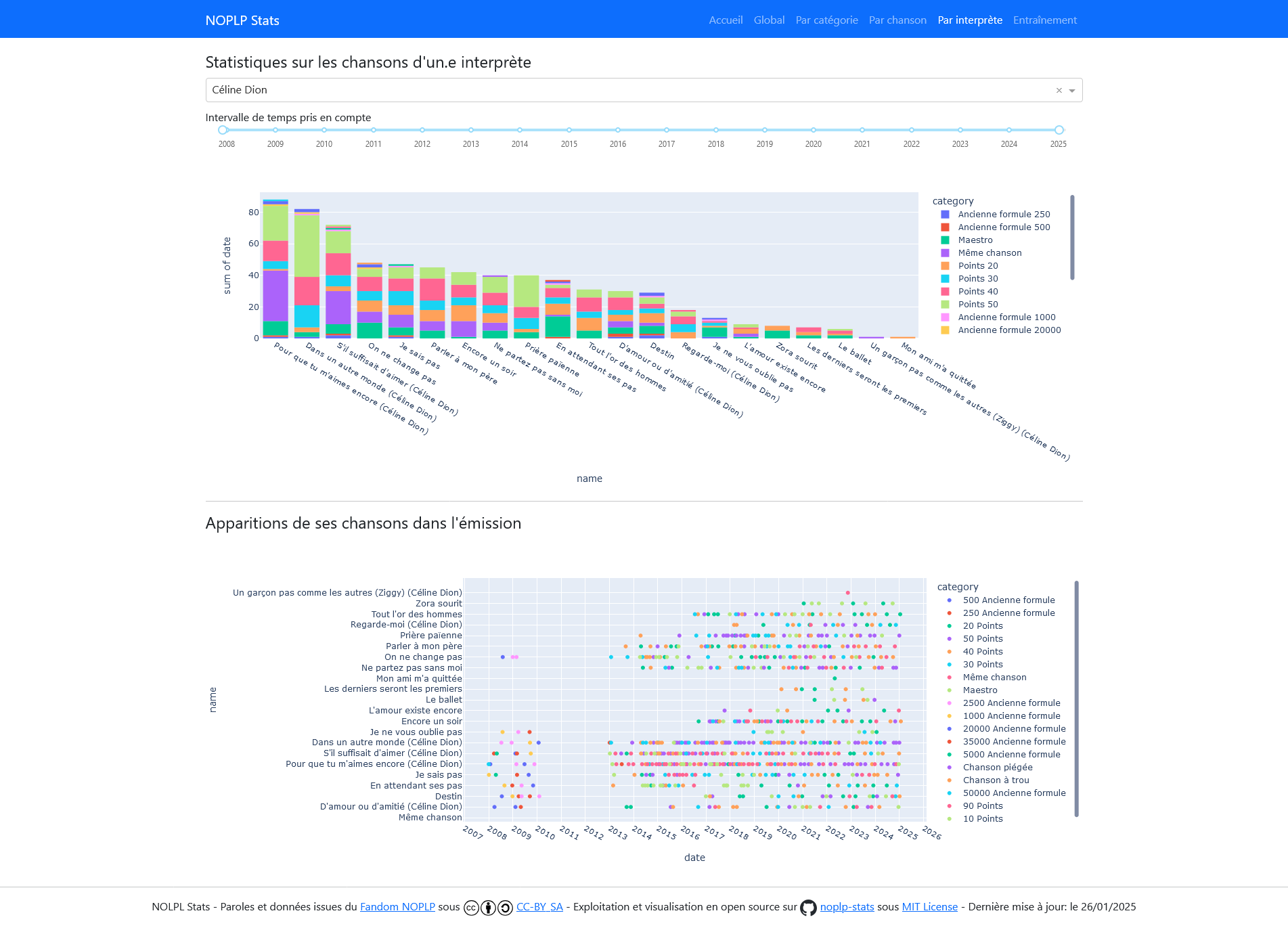Click the Creative Commons share-alike icon
1288x930 pixels.
coord(505,908)
